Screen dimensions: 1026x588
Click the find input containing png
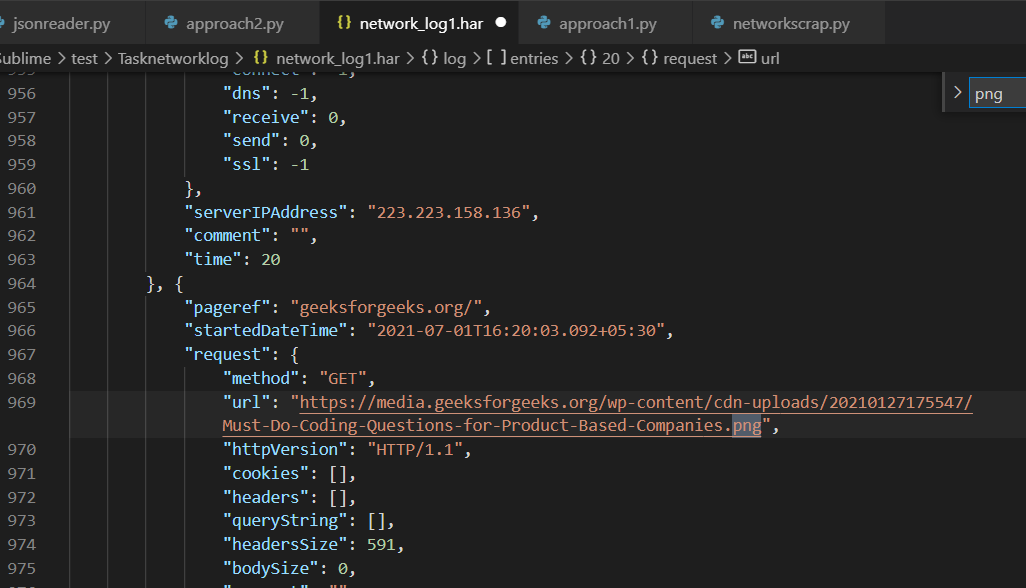[997, 94]
